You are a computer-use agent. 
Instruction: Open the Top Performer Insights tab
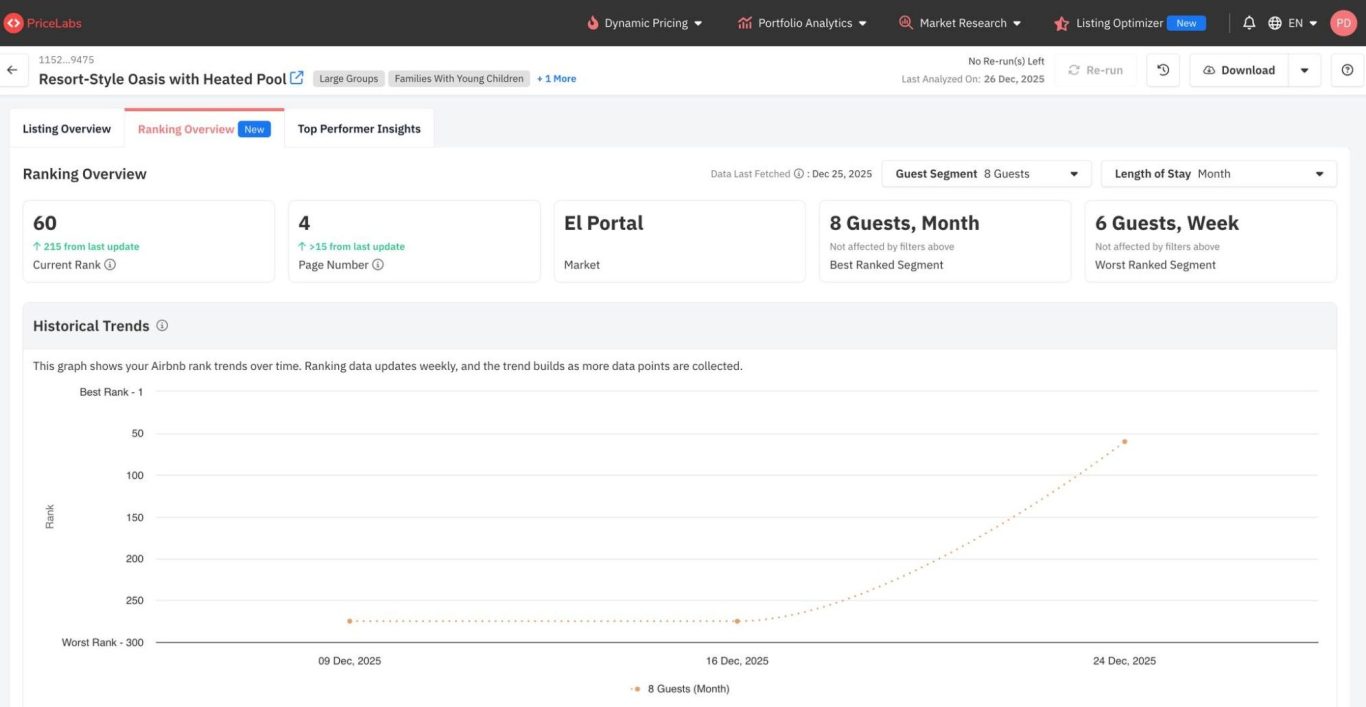coord(359,129)
